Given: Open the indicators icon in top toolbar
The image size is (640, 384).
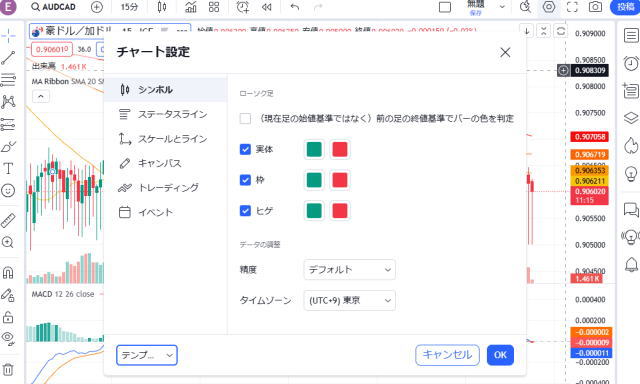Looking at the screenshot, I should (191, 7).
